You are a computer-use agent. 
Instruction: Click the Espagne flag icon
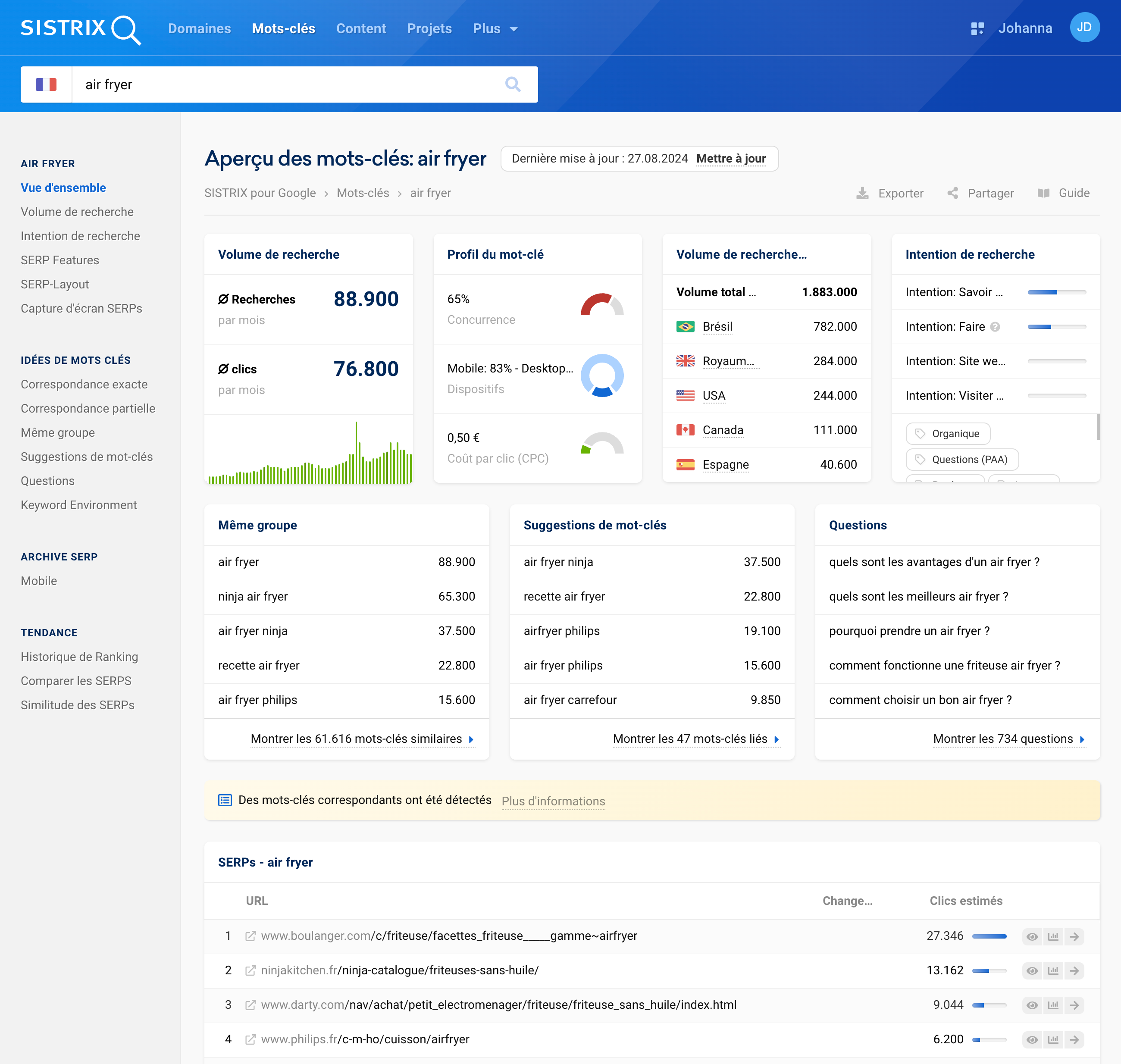(x=685, y=464)
